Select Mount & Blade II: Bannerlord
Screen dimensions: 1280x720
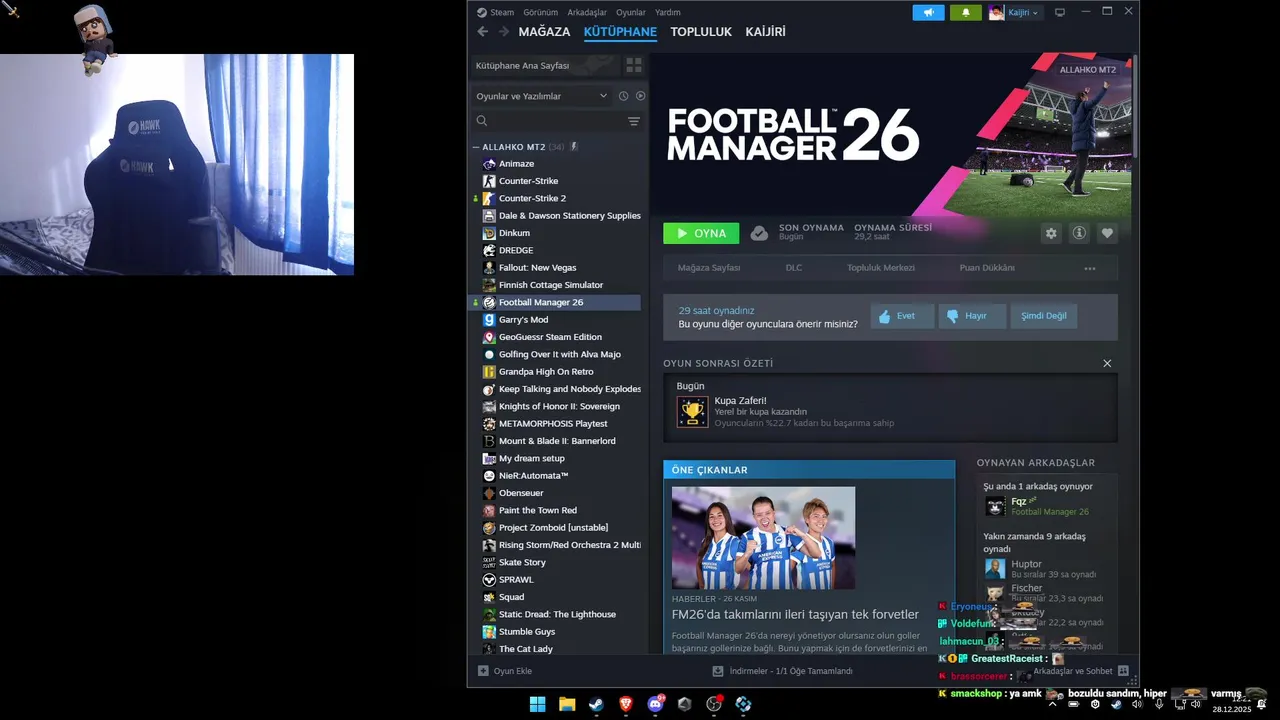click(x=558, y=441)
